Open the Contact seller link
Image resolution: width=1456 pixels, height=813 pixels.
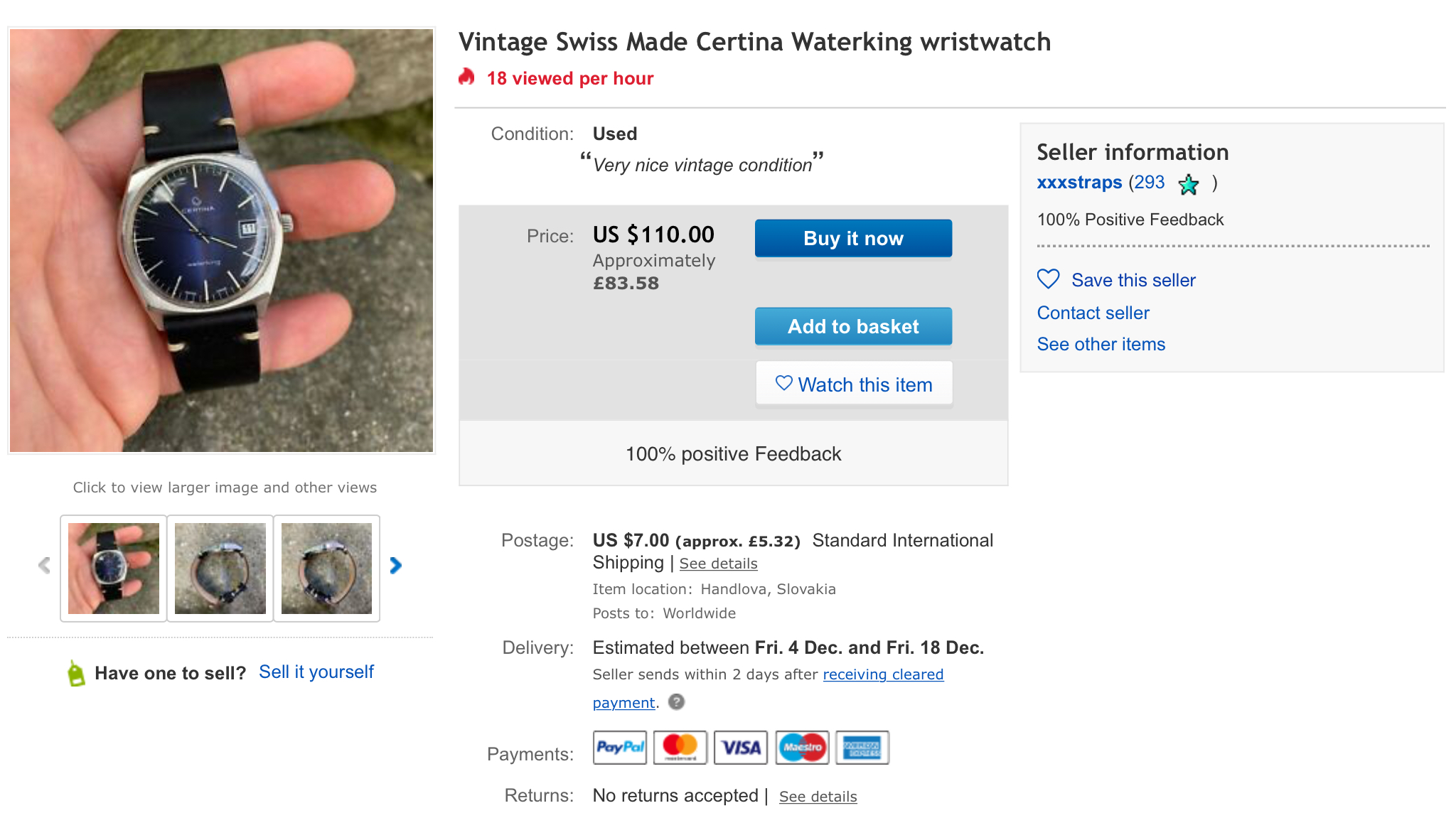(x=1093, y=313)
